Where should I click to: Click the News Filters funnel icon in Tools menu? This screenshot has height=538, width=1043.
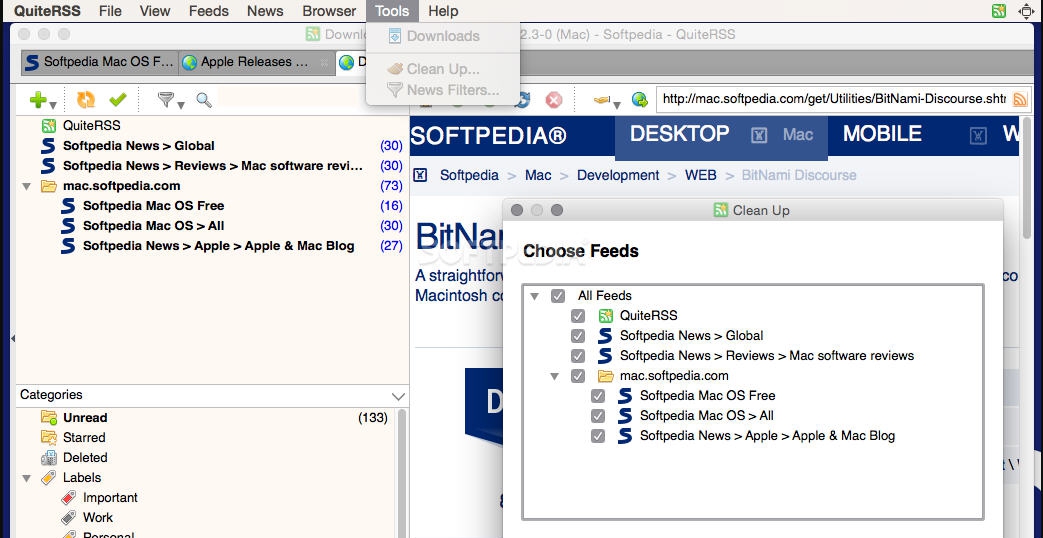coord(395,90)
